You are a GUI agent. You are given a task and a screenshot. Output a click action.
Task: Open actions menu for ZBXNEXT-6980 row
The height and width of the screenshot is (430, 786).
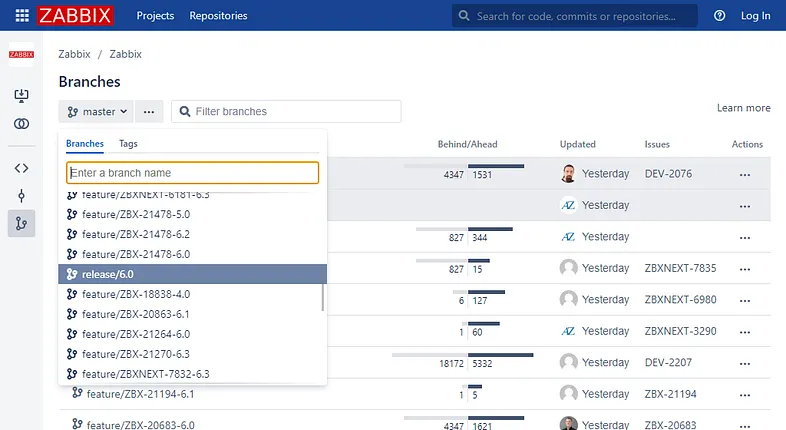click(x=745, y=301)
